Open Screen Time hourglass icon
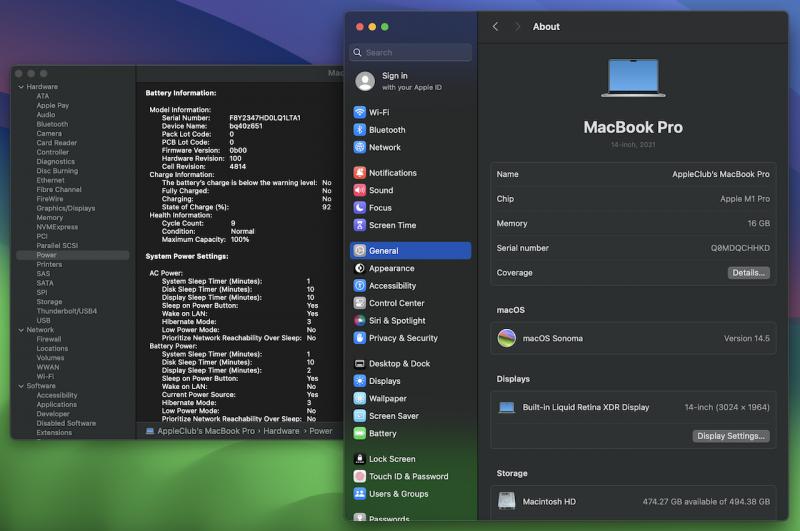Viewport: 800px width, 531px height. 360,226
